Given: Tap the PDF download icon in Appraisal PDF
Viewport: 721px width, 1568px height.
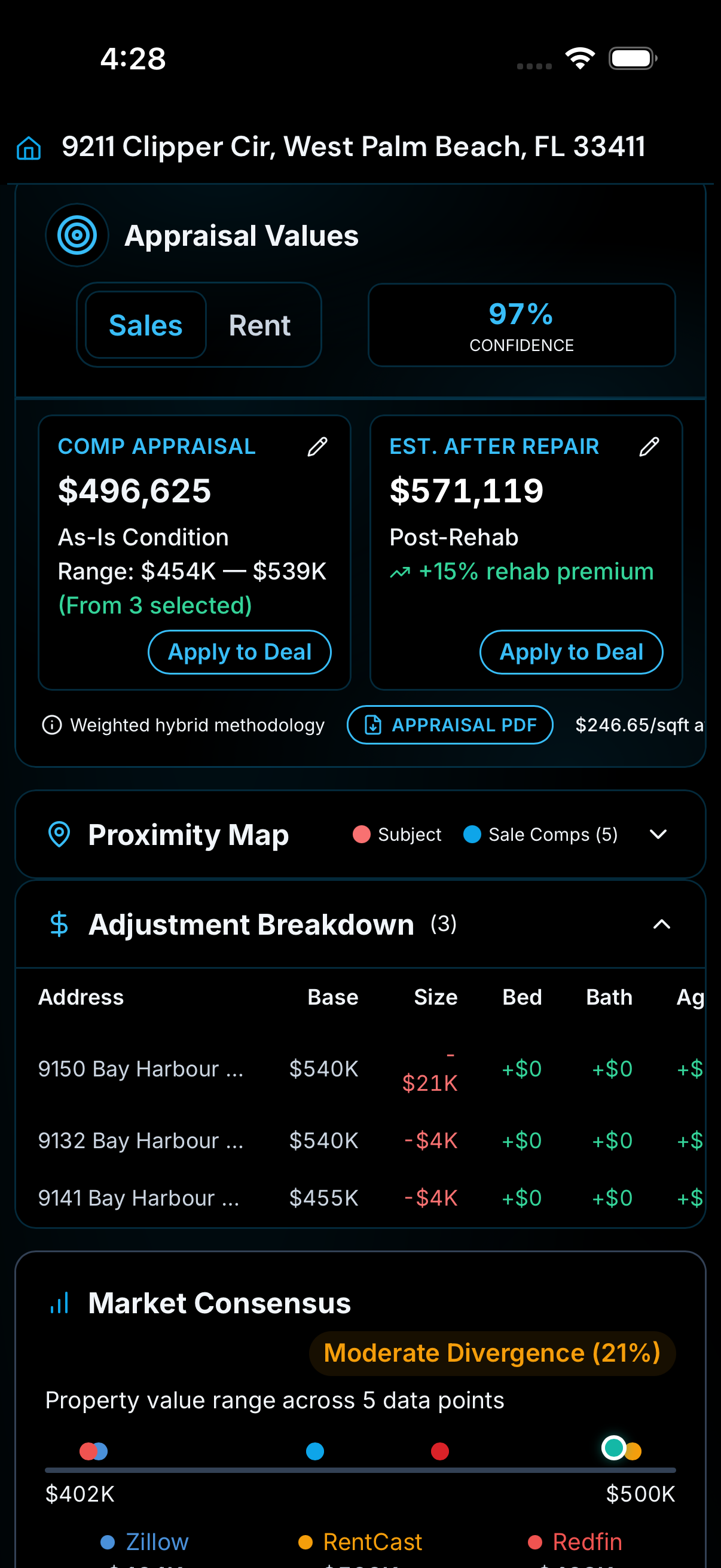Looking at the screenshot, I should pyautogui.click(x=372, y=724).
